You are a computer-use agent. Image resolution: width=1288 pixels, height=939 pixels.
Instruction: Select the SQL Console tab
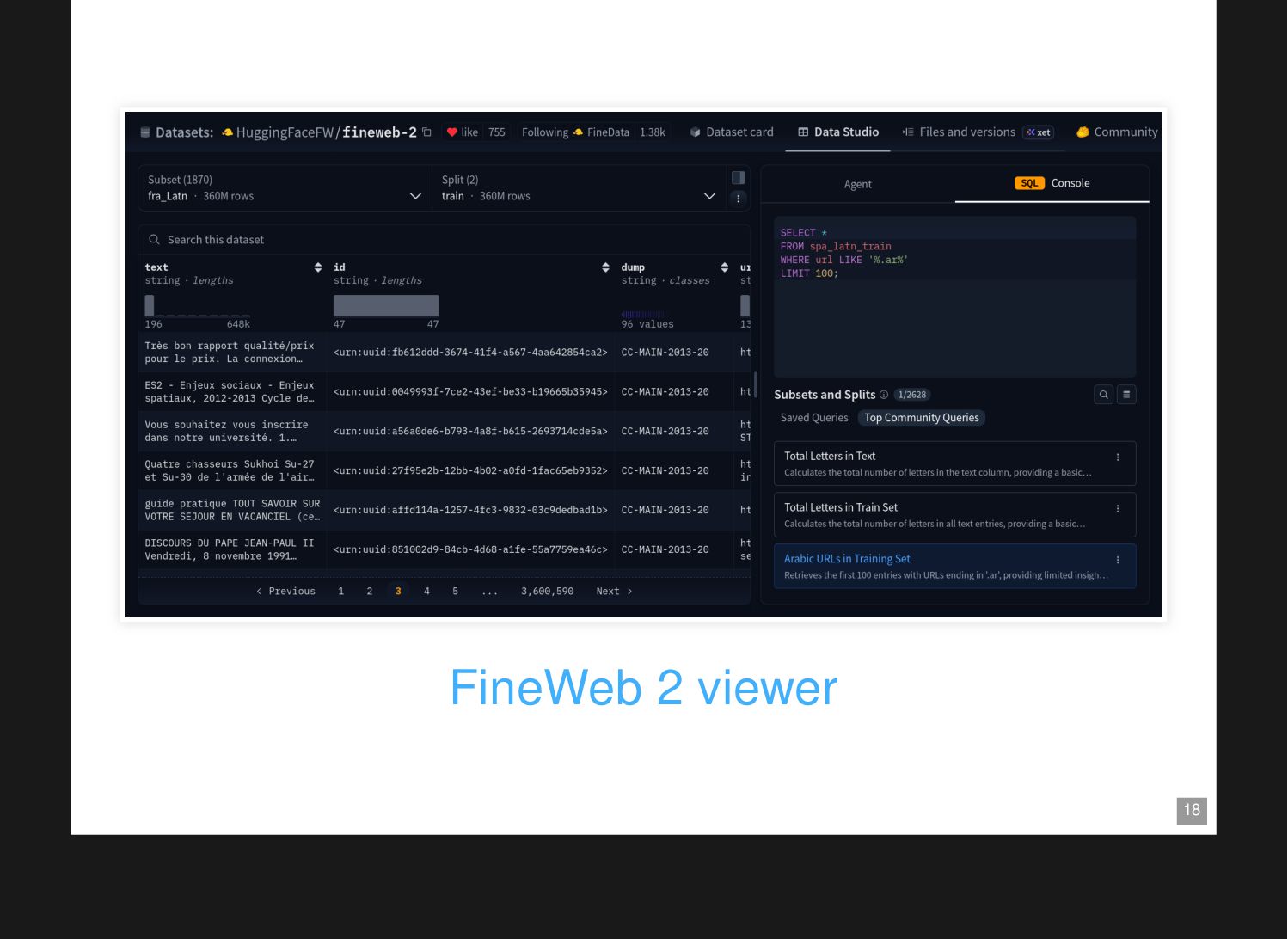pos(1052,183)
